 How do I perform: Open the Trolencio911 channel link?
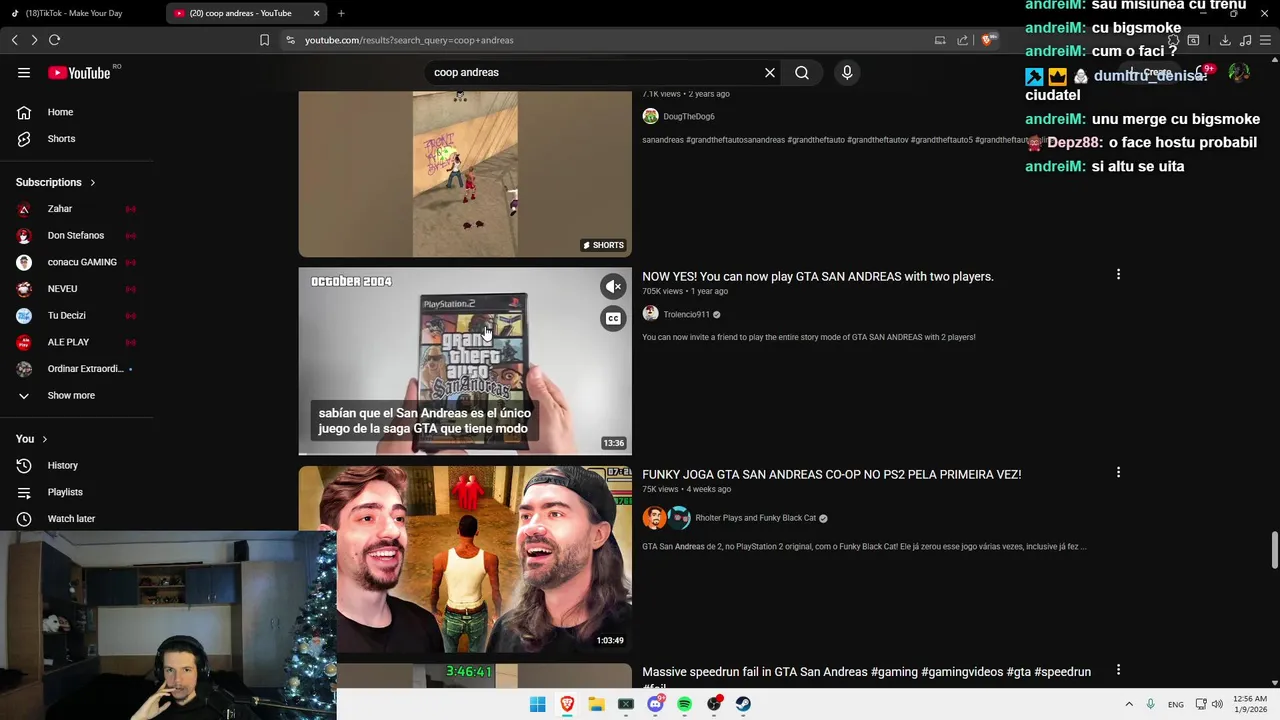686,314
